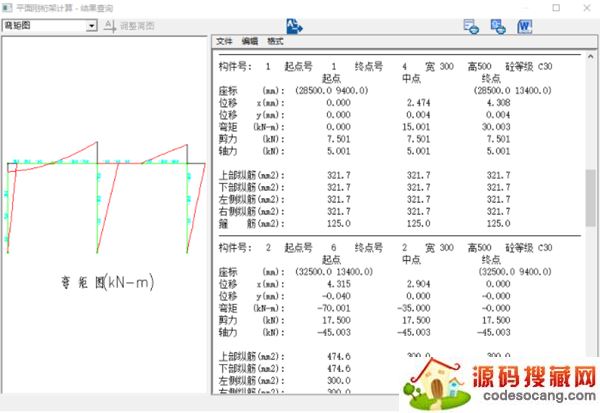Image resolution: width=600 pixels, height=413 pixels.
Task: Click the 弯矩图(kN-m) diagram caption
Action: (108, 282)
